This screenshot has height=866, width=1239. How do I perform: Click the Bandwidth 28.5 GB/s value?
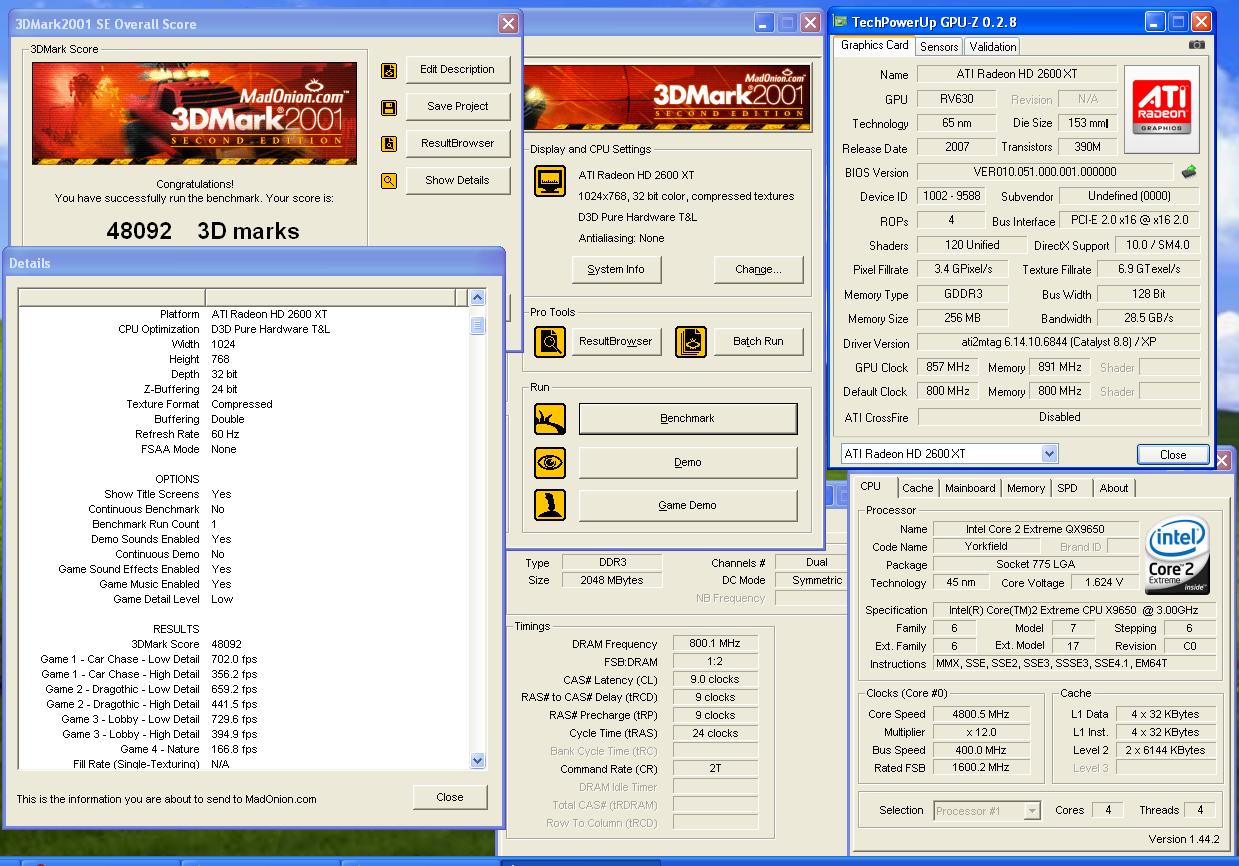click(x=1148, y=319)
